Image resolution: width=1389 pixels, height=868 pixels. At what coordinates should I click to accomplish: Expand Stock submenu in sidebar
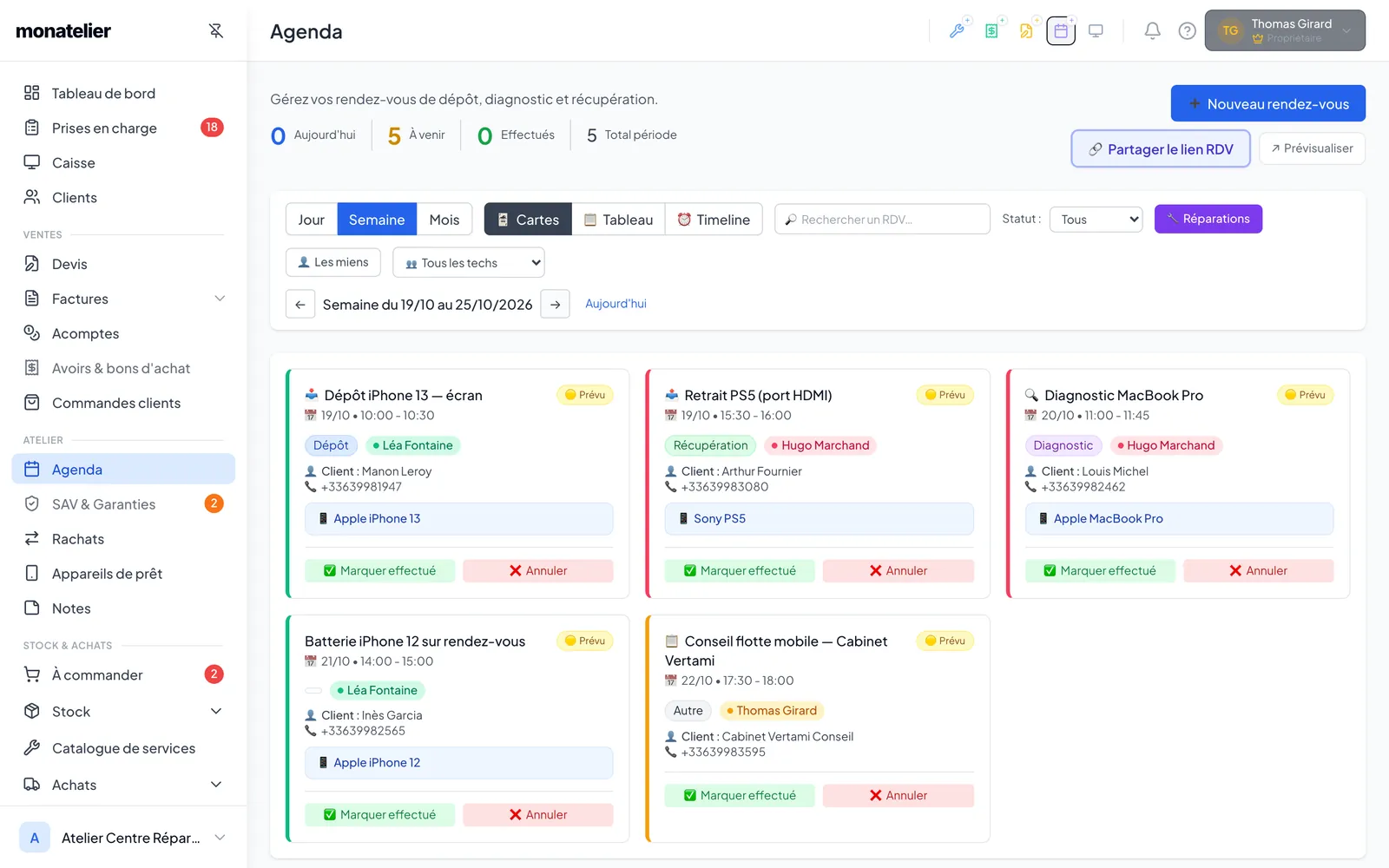tap(216, 712)
